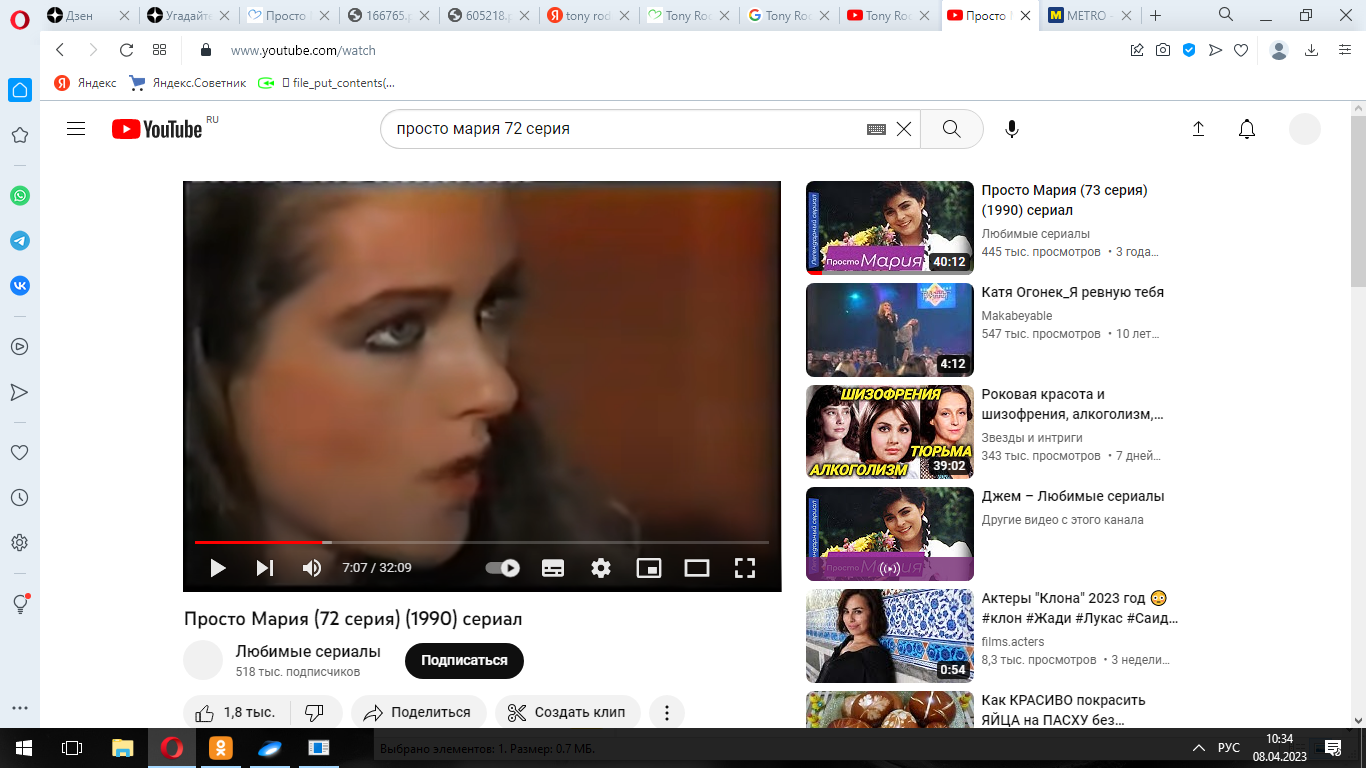The width and height of the screenshot is (1366, 768).
Task: Switch to theater mode
Action: pos(697,568)
